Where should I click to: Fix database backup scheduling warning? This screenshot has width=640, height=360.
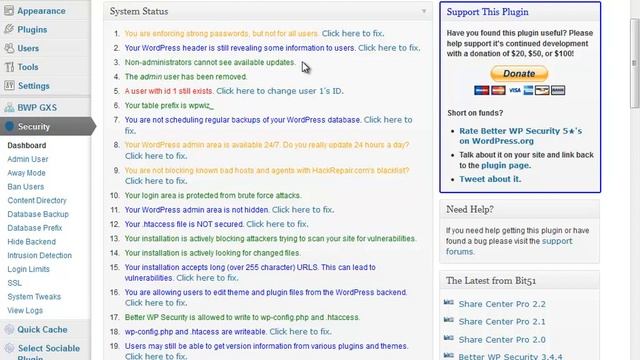[388, 120]
